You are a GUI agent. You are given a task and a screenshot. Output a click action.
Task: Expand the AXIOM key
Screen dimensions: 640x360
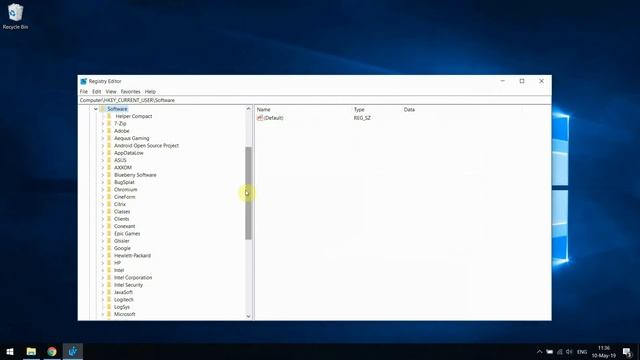[x=102, y=168]
